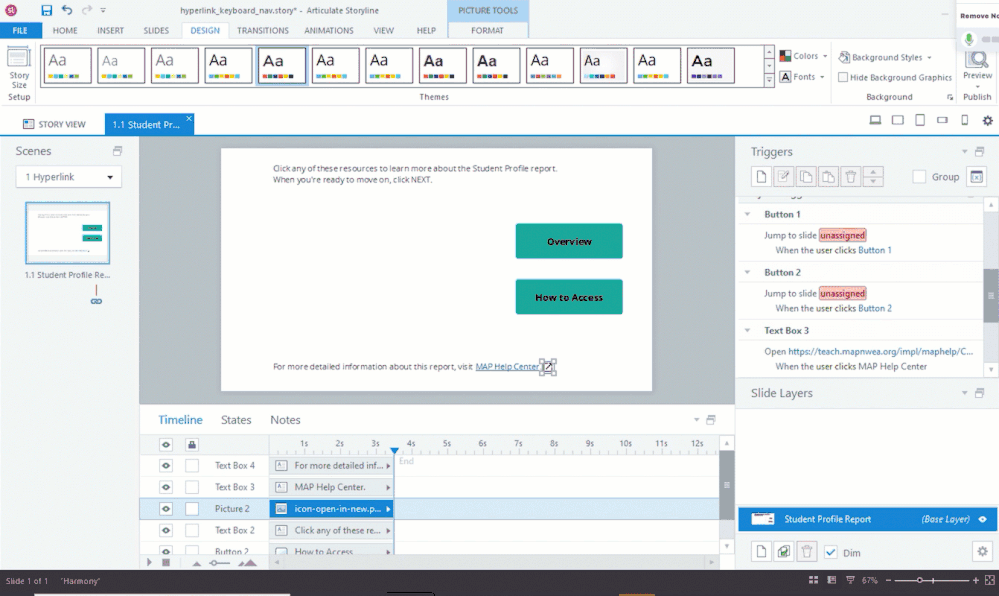999x596 pixels.
Task: Switch to the ANIMATIONS ribbon tab
Action: tap(329, 31)
